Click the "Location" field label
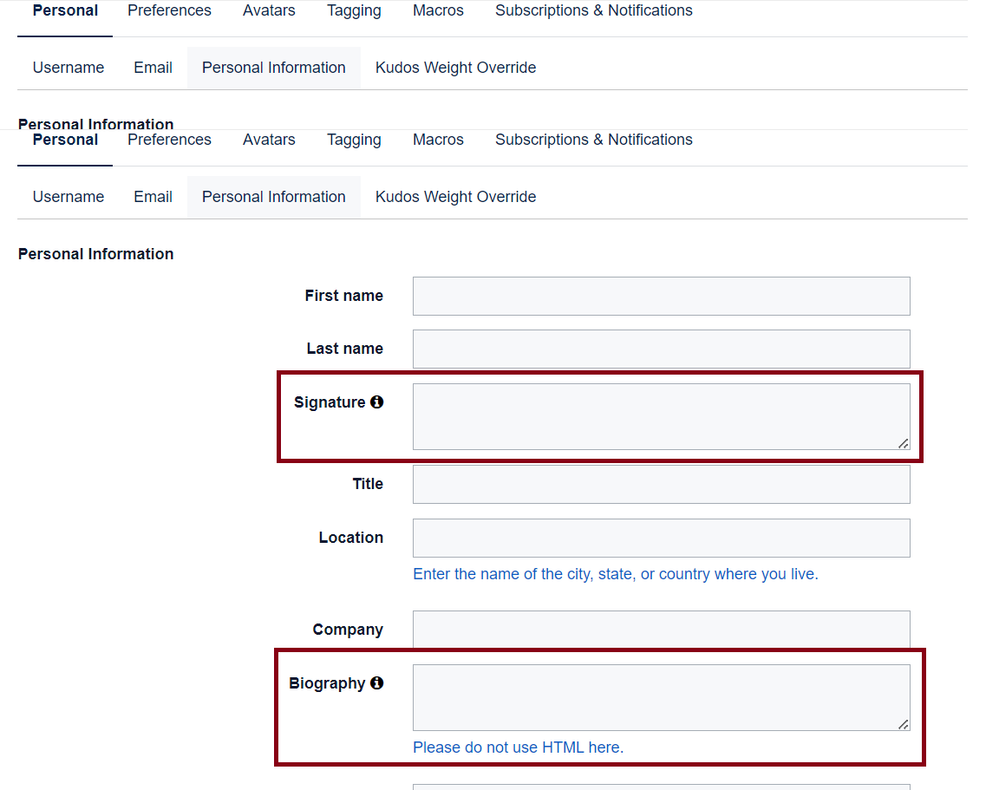The height and width of the screenshot is (790, 999). pyautogui.click(x=351, y=538)
